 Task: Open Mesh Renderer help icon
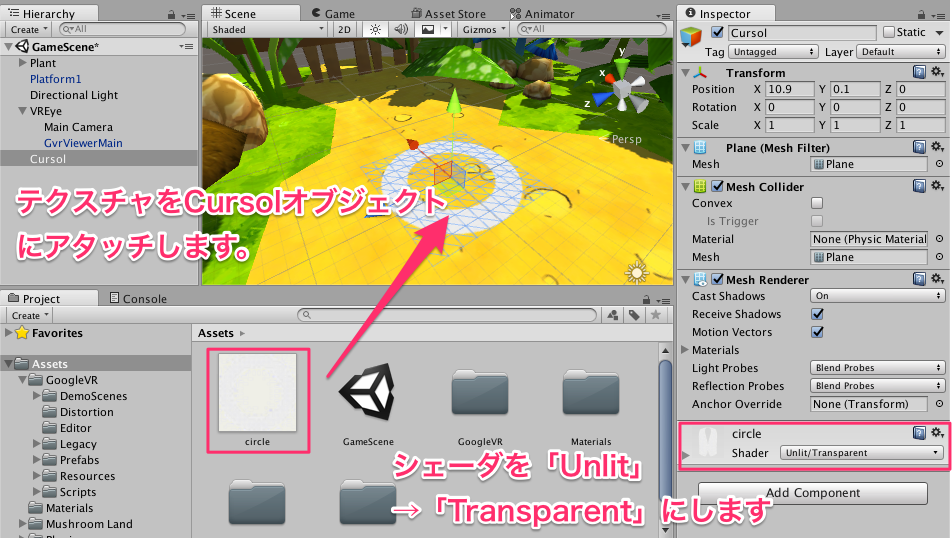point(919,279)
